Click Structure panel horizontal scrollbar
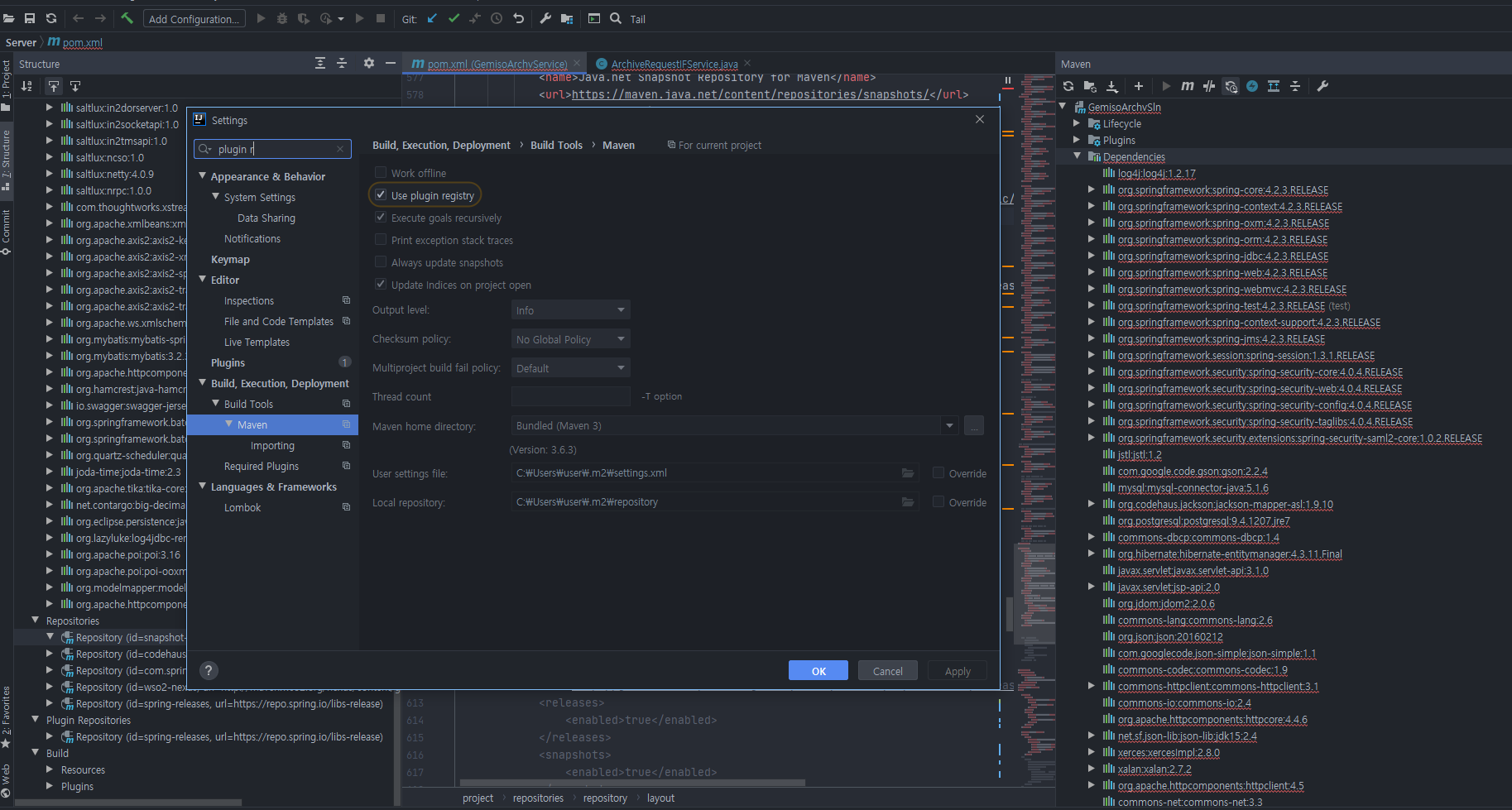Screen dimensions: 1512x810 pos(128,802)
